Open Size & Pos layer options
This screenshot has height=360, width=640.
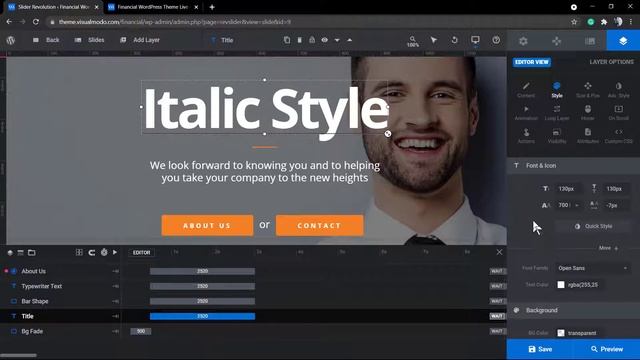[588, 90]
